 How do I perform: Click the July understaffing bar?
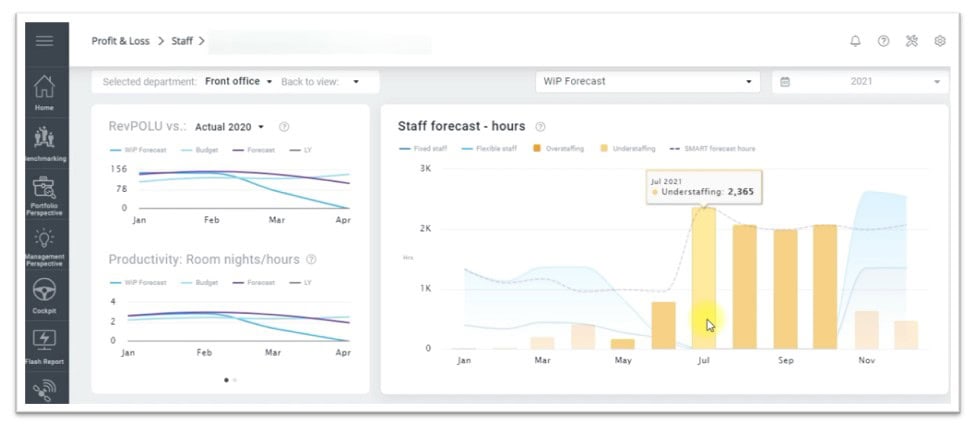coord(704,280)
